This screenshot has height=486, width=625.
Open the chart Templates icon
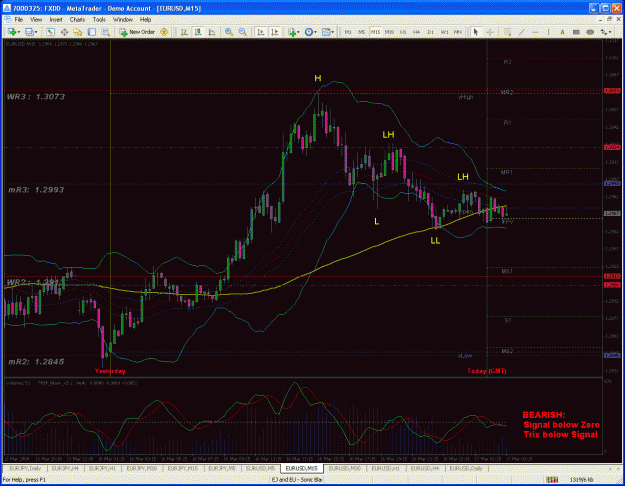tap(326, 32)
